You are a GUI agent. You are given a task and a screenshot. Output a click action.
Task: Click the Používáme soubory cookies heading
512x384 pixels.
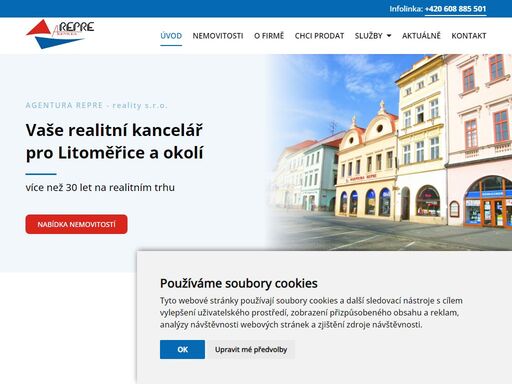239,283
